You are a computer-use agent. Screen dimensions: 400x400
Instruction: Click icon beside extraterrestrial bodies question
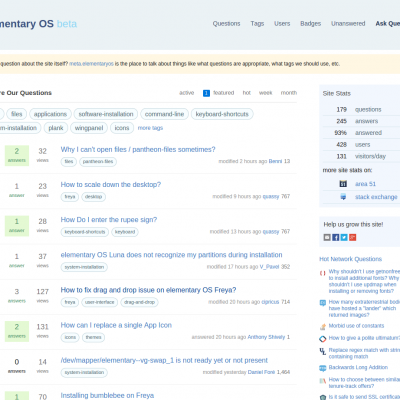click(322, 303)
